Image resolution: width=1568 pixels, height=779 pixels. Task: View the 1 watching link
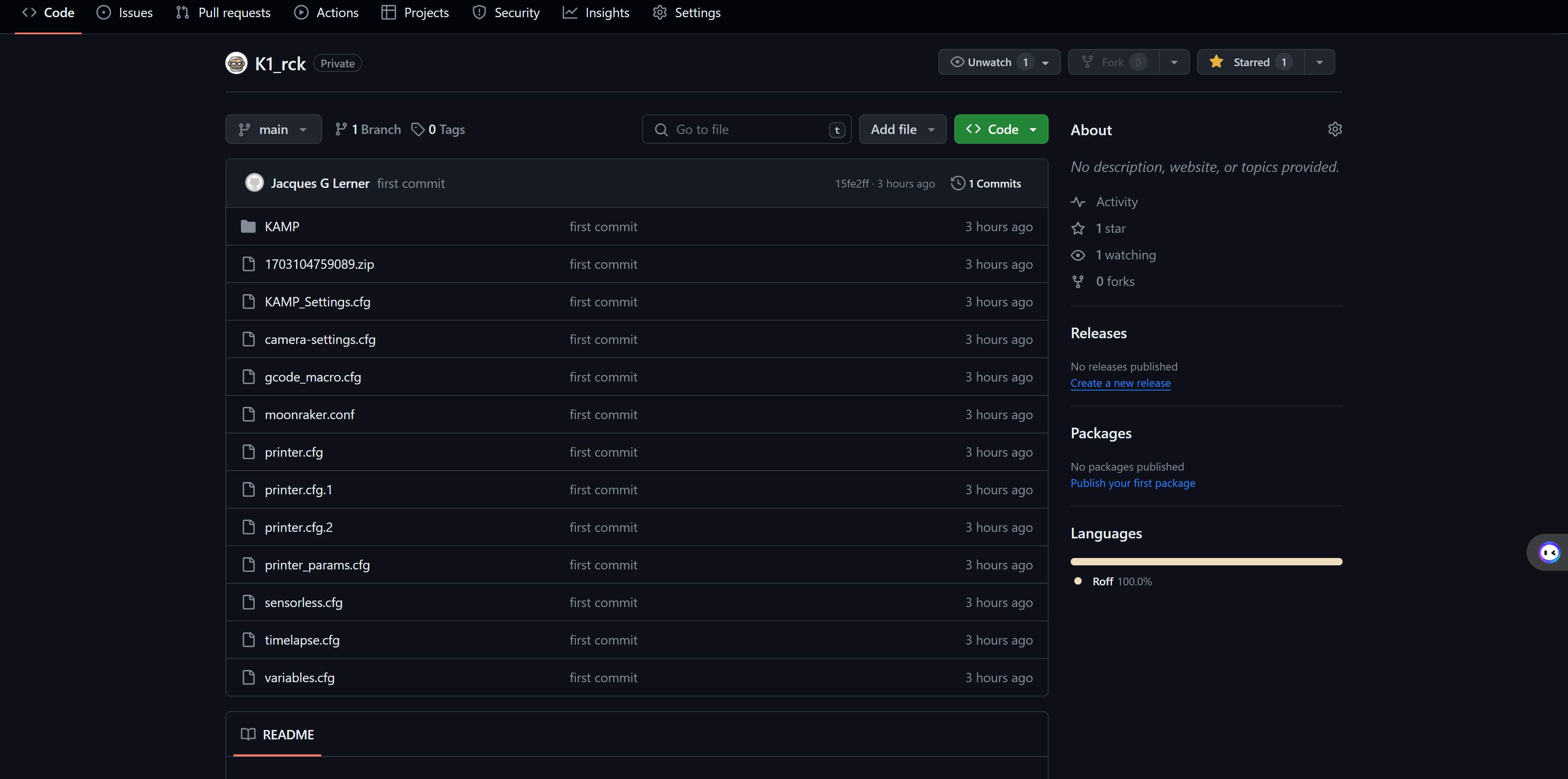1113,255
